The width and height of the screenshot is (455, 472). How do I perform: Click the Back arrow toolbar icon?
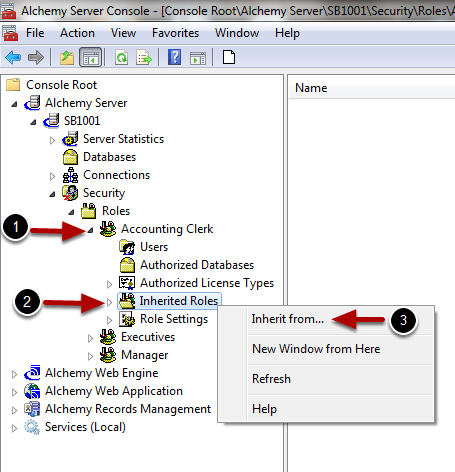(13, 58)
